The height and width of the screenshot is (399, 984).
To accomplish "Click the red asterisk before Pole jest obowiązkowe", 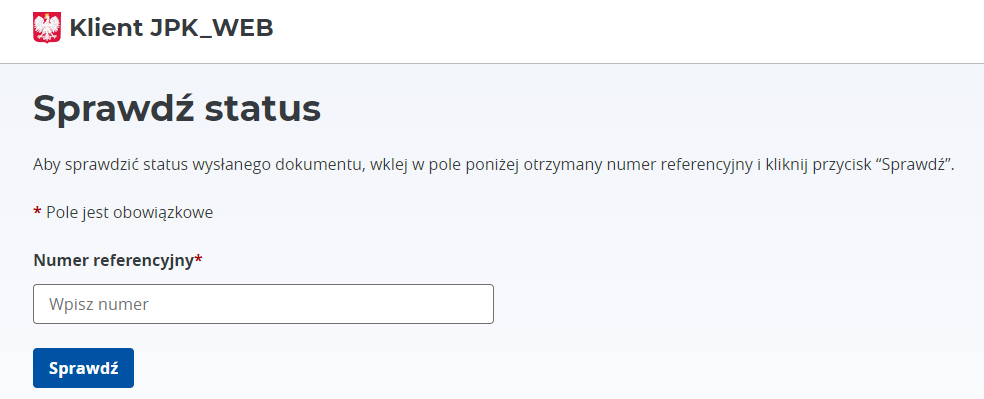I will click(x=37, y=212).
